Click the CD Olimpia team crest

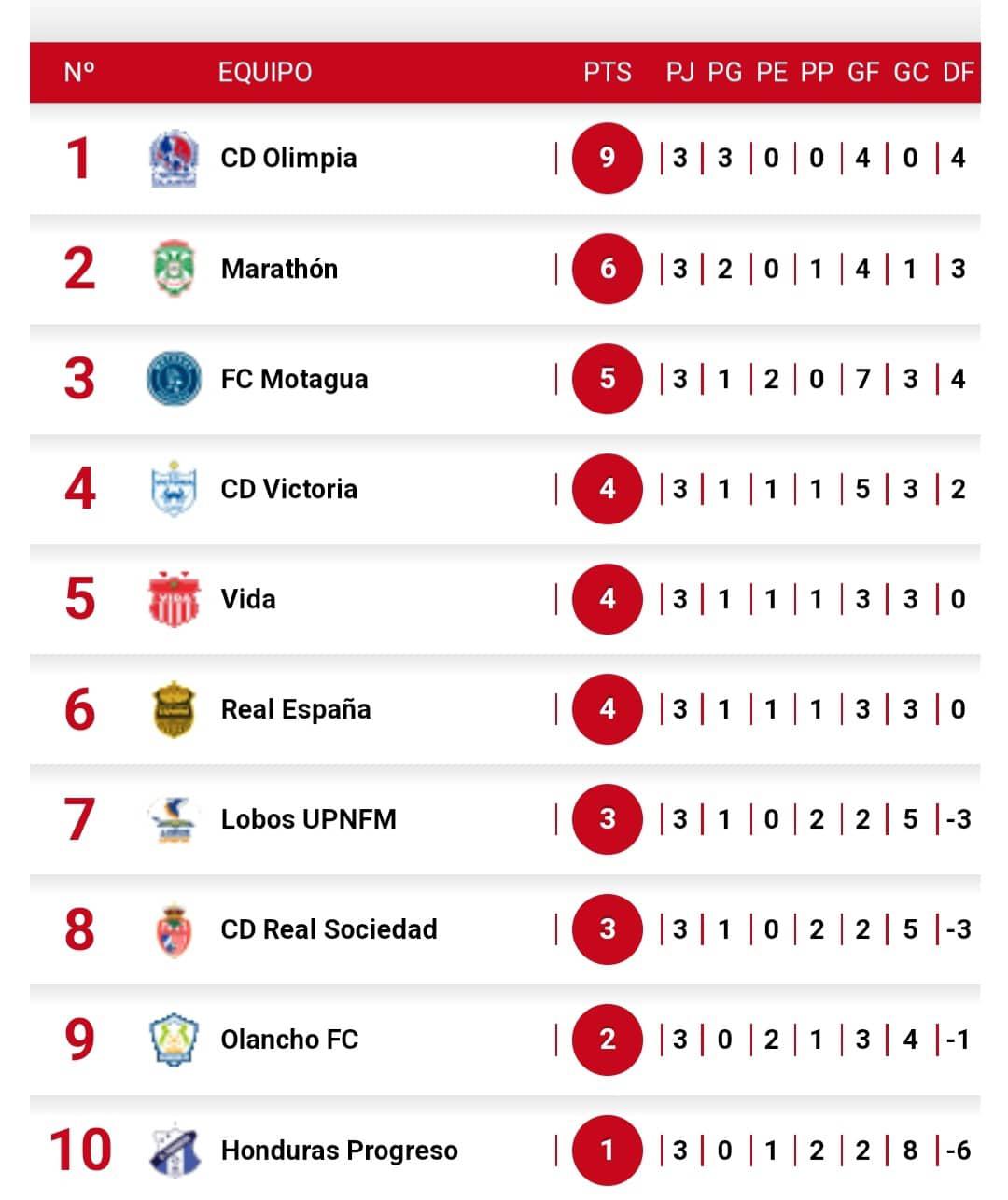(174, 159)
